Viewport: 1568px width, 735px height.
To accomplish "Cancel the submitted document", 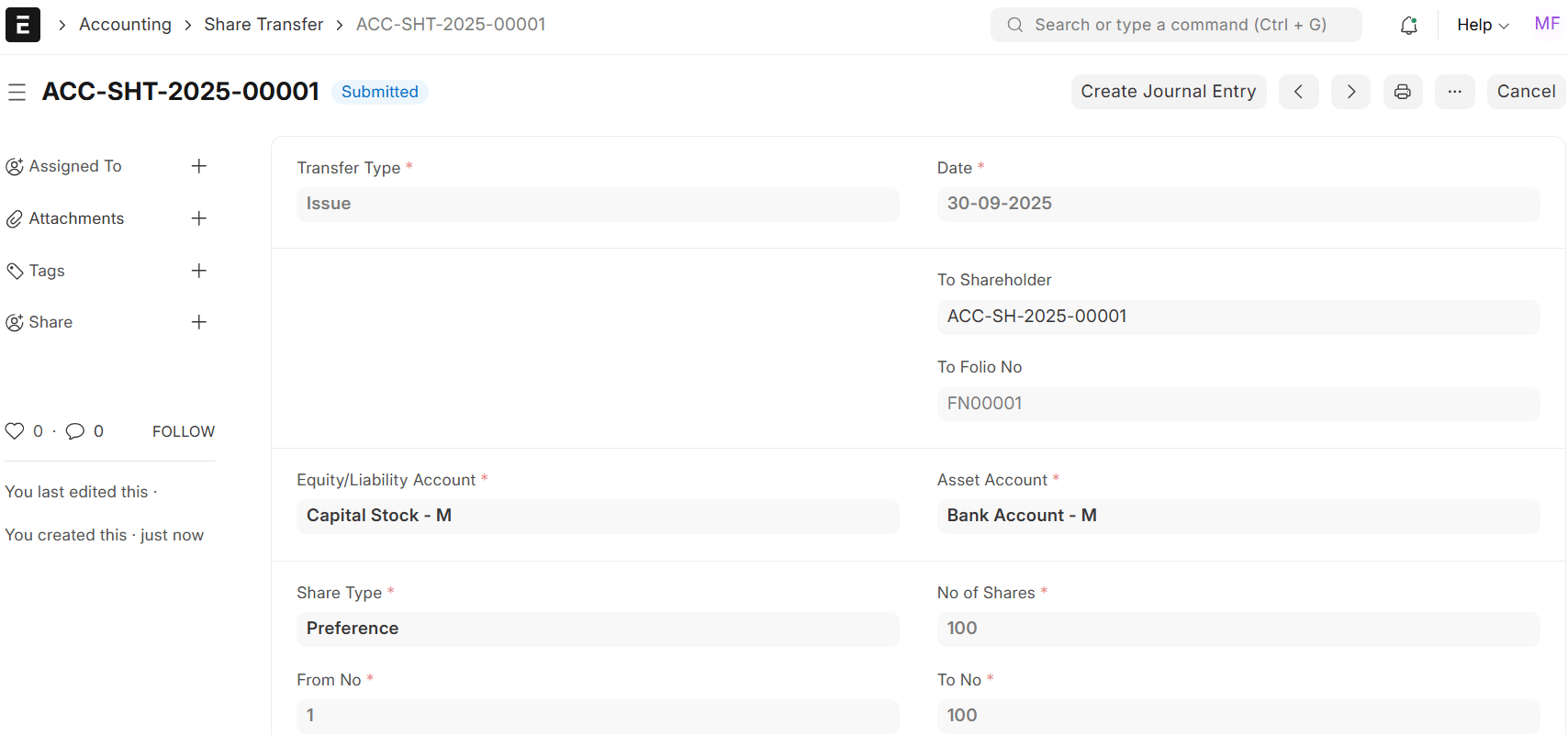I will (x=1526, y=92).
